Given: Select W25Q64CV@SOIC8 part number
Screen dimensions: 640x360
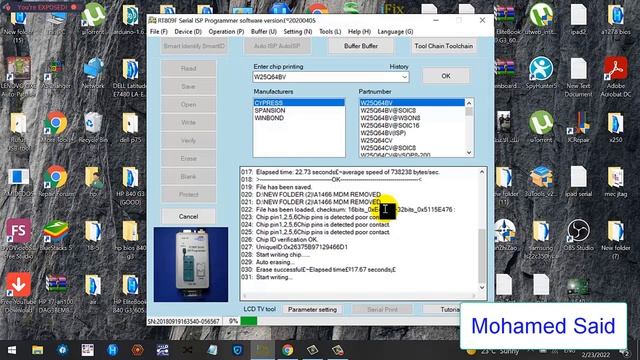Looking at the screenshot, I should point(412,148).
